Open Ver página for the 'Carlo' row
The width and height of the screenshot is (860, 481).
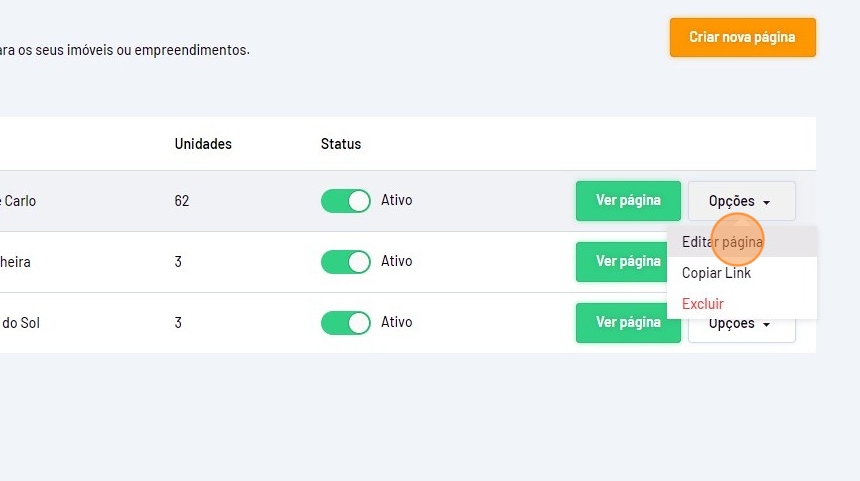tap(628, 201)
